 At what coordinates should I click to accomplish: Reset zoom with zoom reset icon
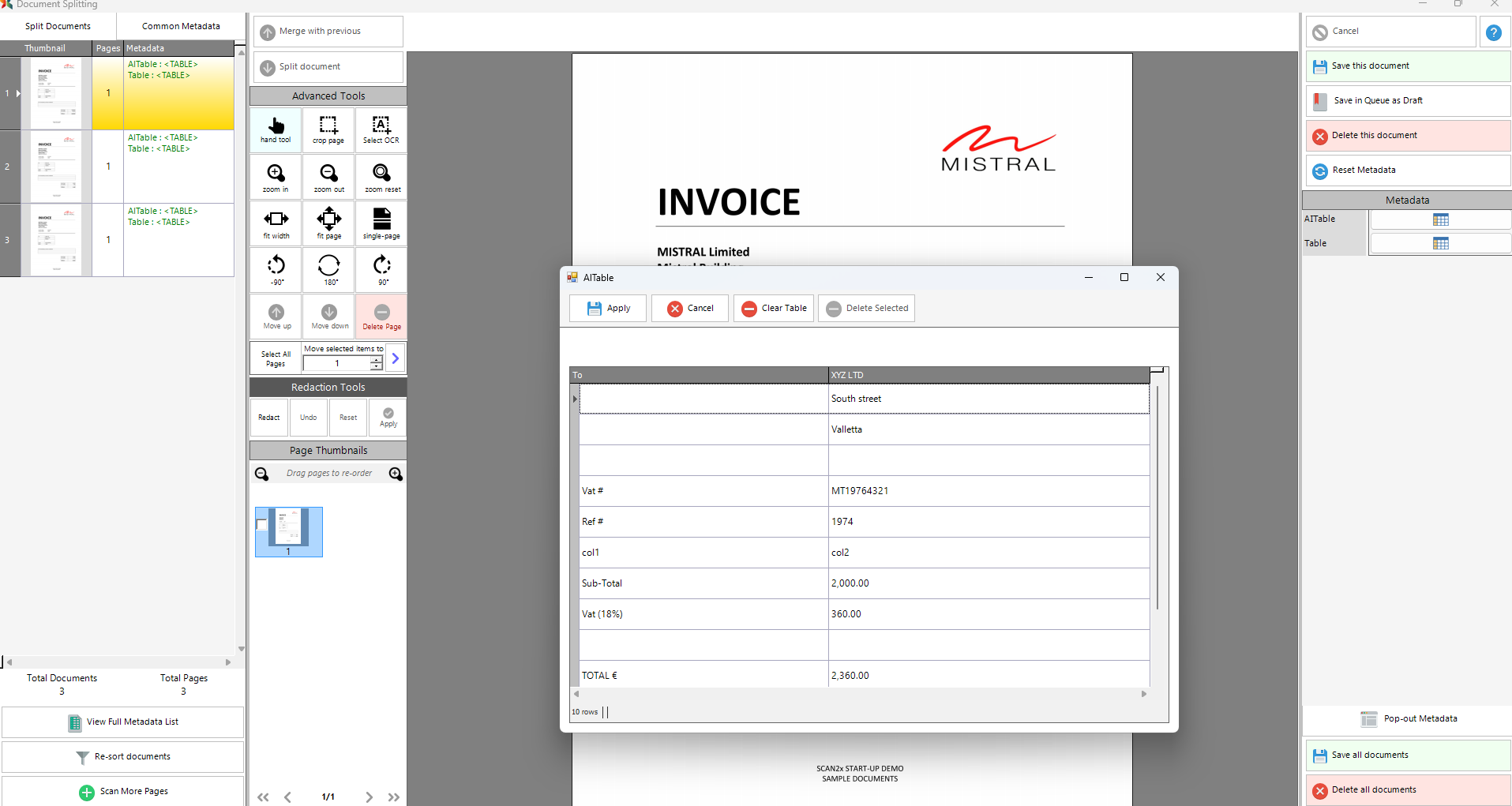tap(381, 178)
